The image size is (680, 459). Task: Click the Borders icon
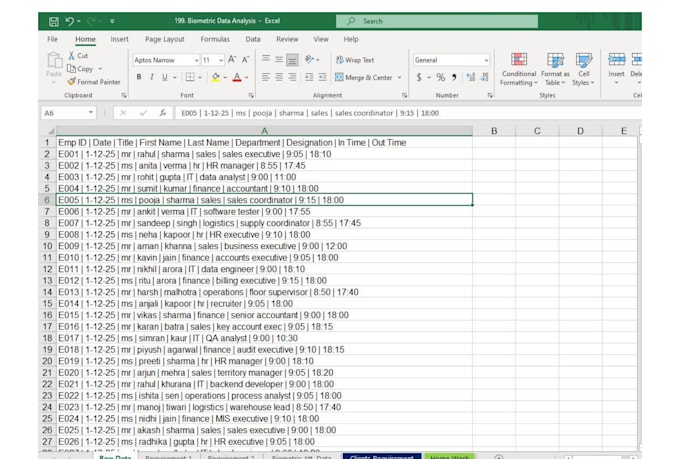coord(190,77)
